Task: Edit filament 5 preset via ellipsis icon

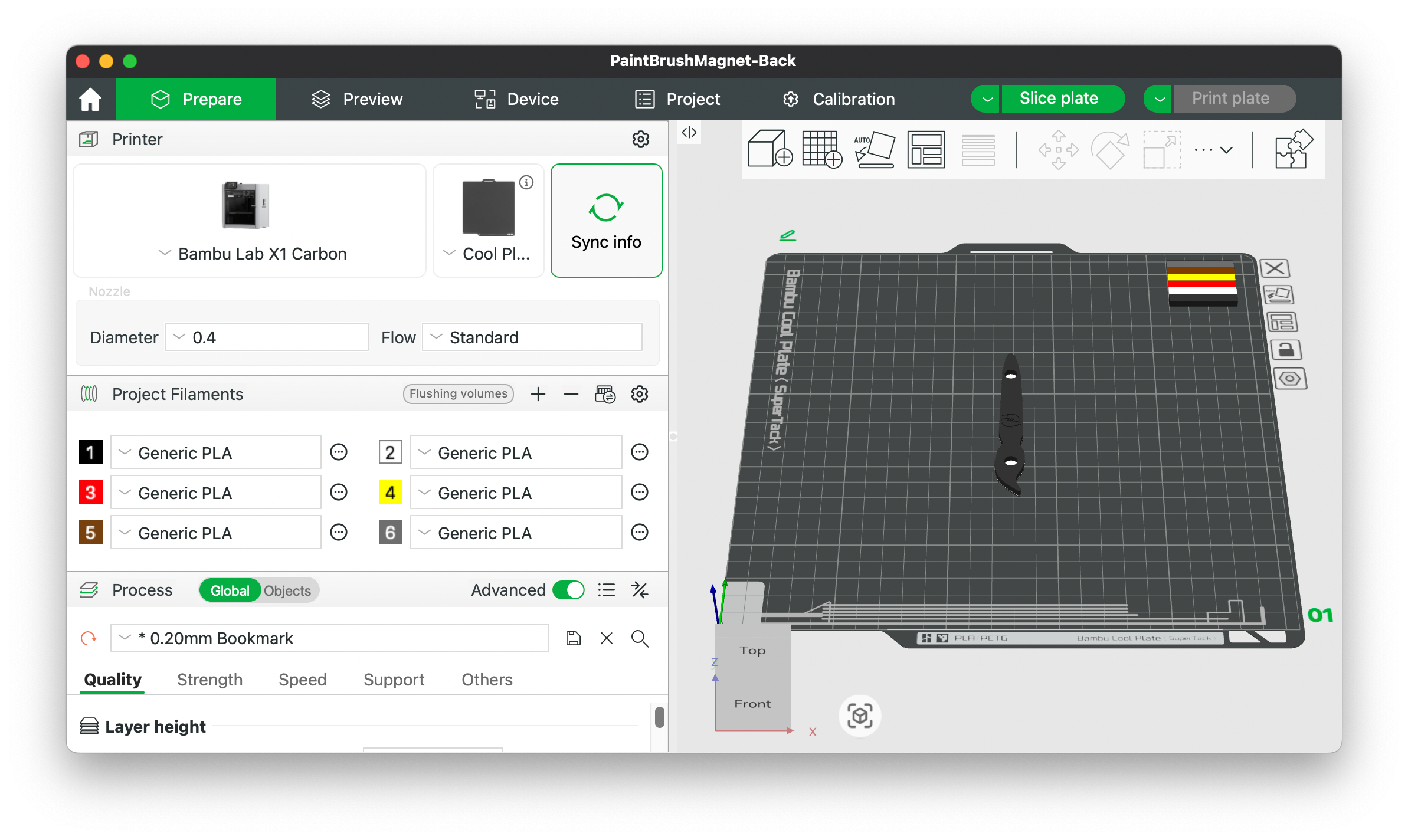Action: point(339,533)
